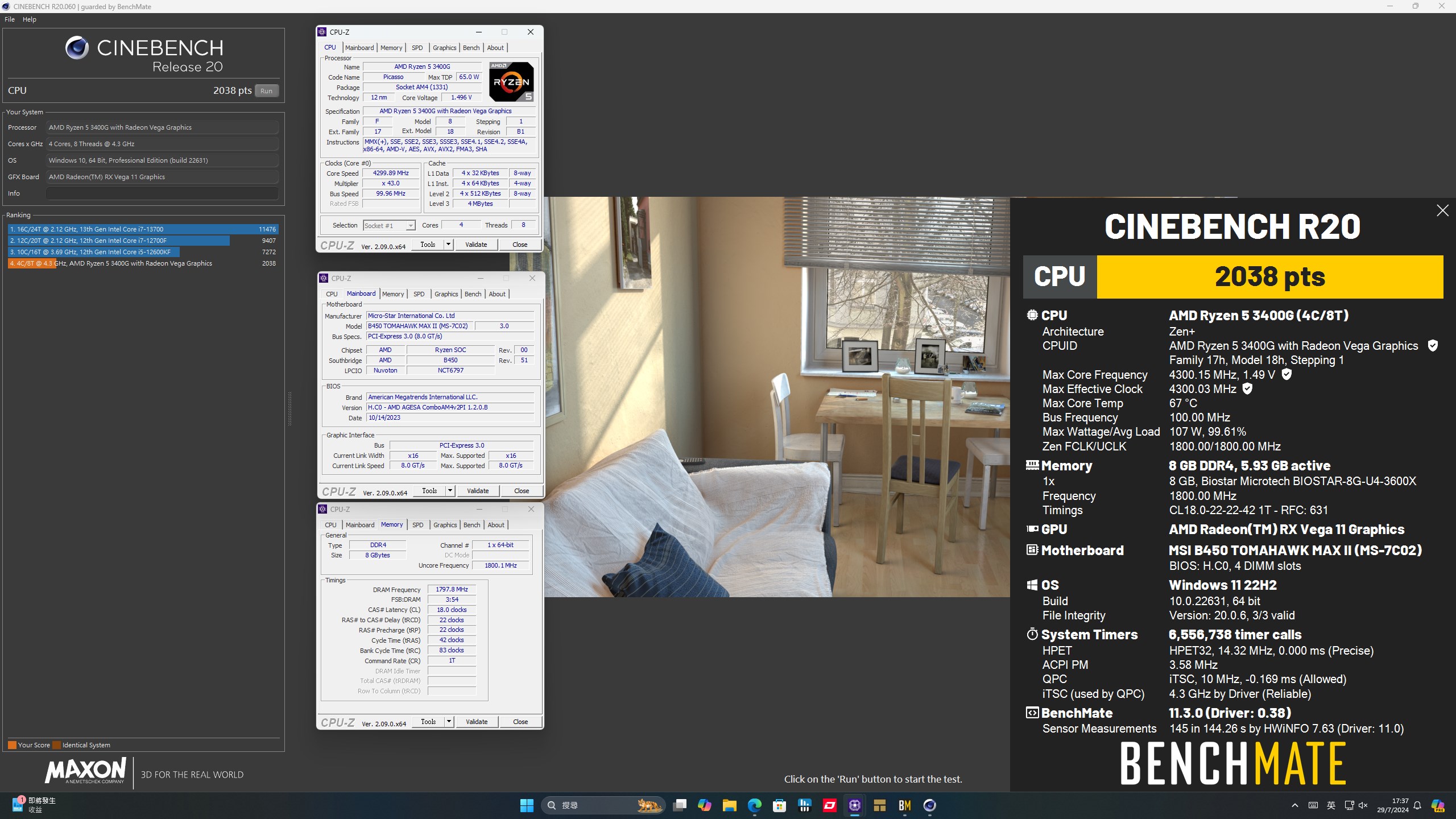Open Microsoft Edge from the taskbar

[x=754, y=805]
